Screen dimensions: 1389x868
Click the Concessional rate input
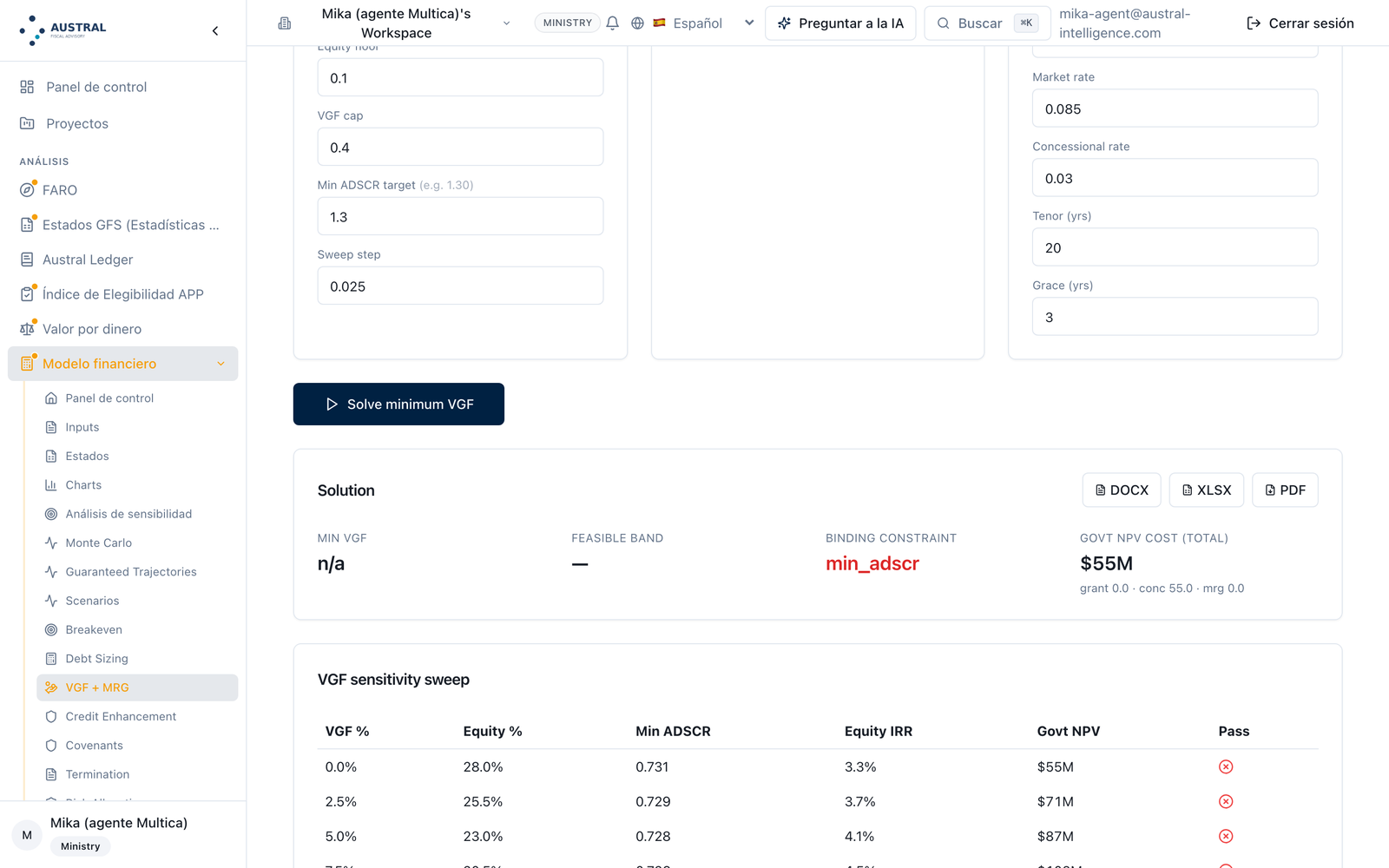pos(1175,178)
